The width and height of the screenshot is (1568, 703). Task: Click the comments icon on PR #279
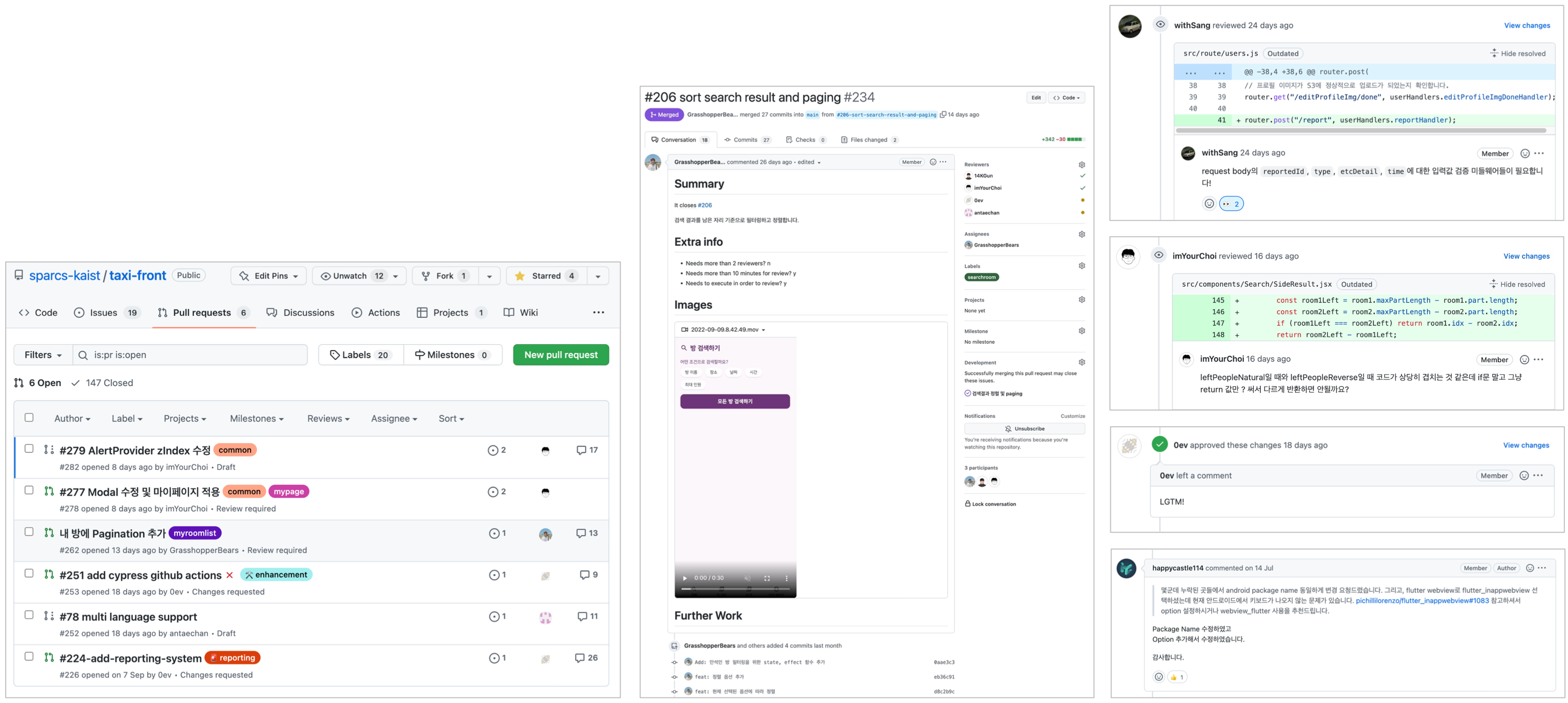coord(581,451)
